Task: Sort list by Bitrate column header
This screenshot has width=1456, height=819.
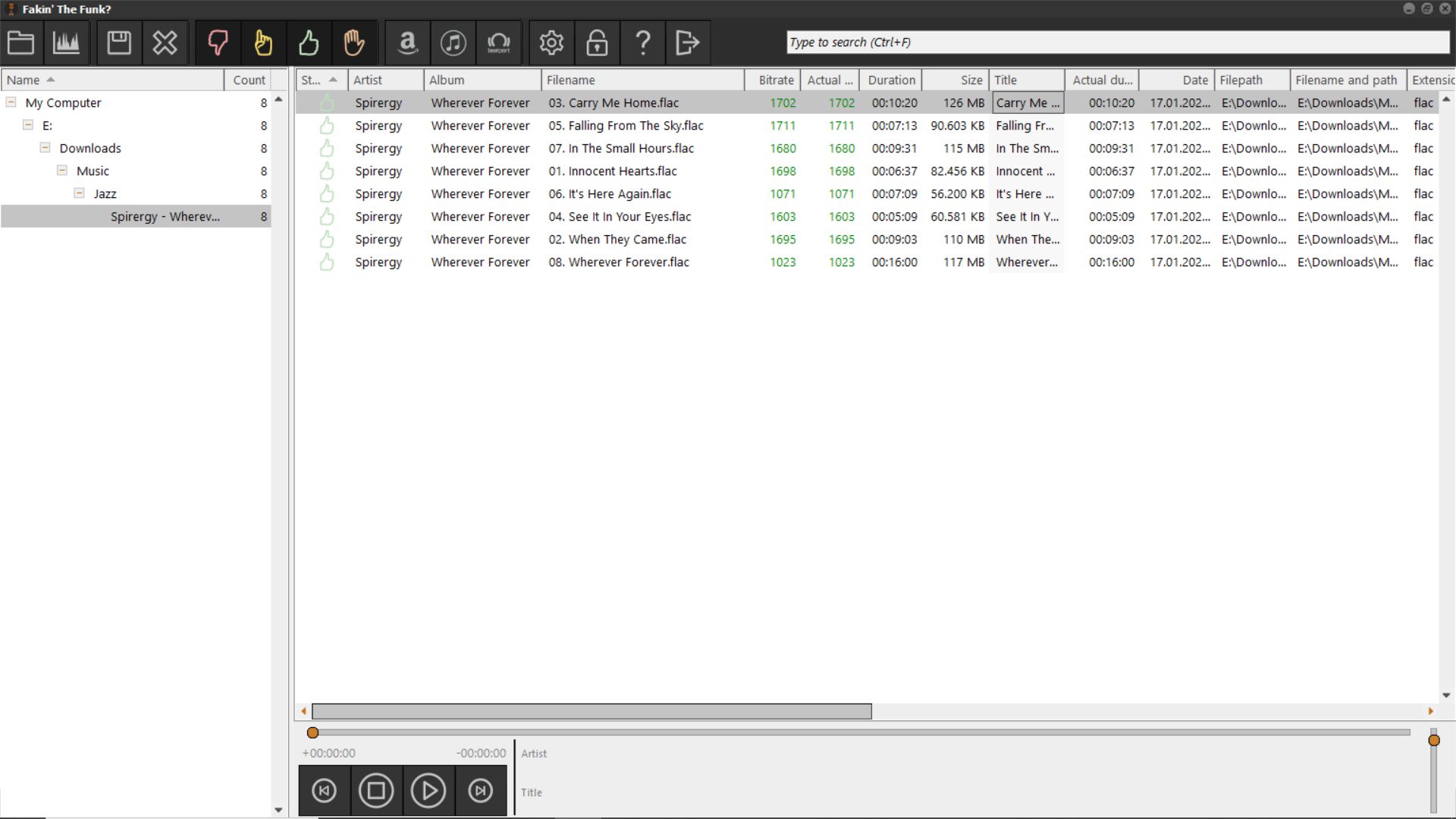Action: tap(775, 80)
